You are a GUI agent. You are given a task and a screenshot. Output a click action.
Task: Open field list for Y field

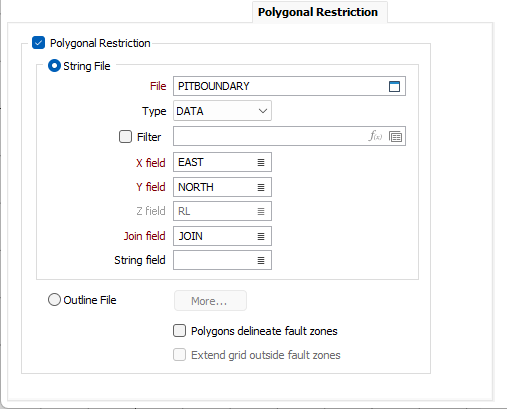(261, 187)
